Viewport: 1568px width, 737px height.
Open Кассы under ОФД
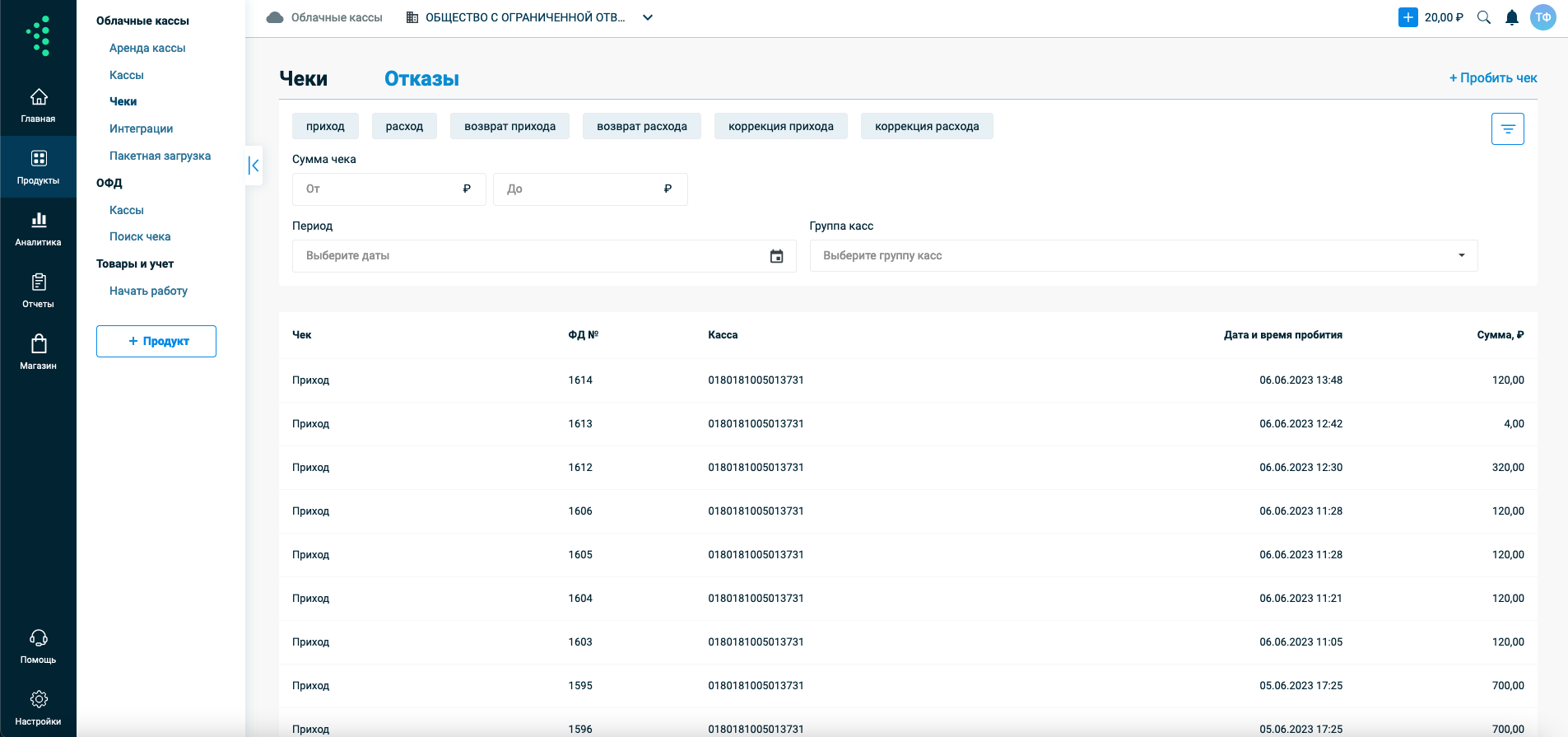click(x=127, y=210)
